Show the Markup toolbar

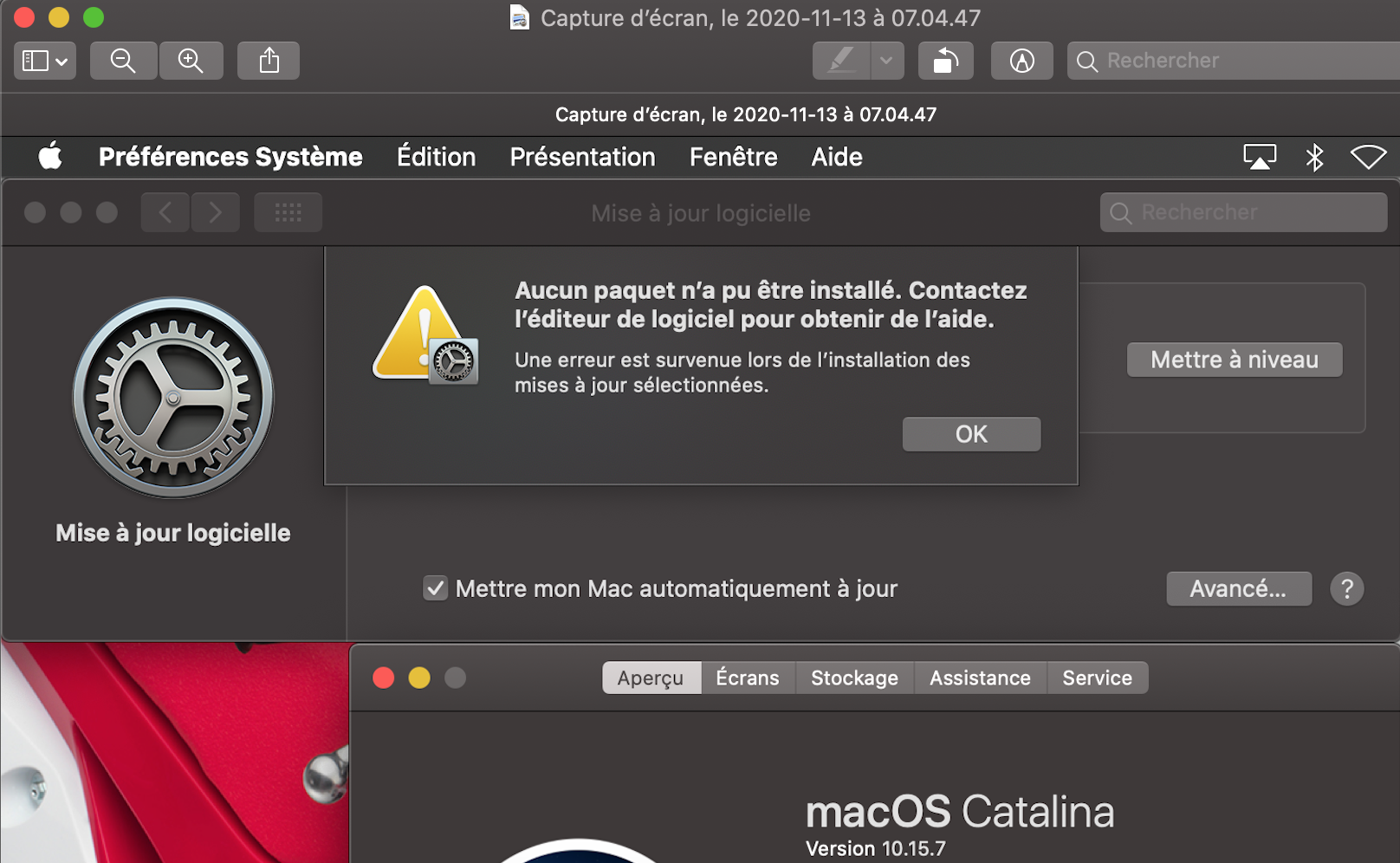click(1022, 61)
